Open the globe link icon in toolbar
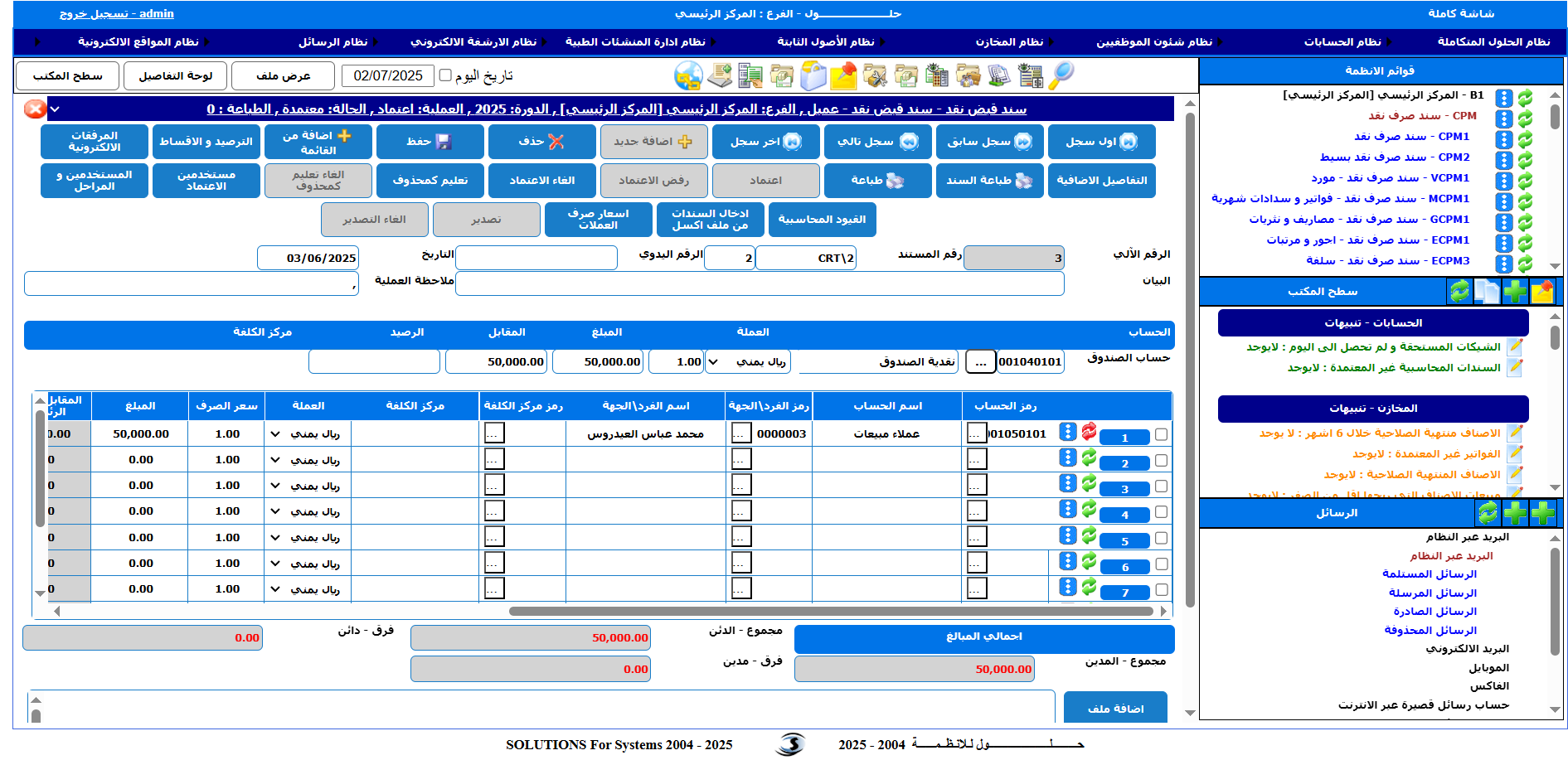The image size is (1568, 760). tap(688, 76)
